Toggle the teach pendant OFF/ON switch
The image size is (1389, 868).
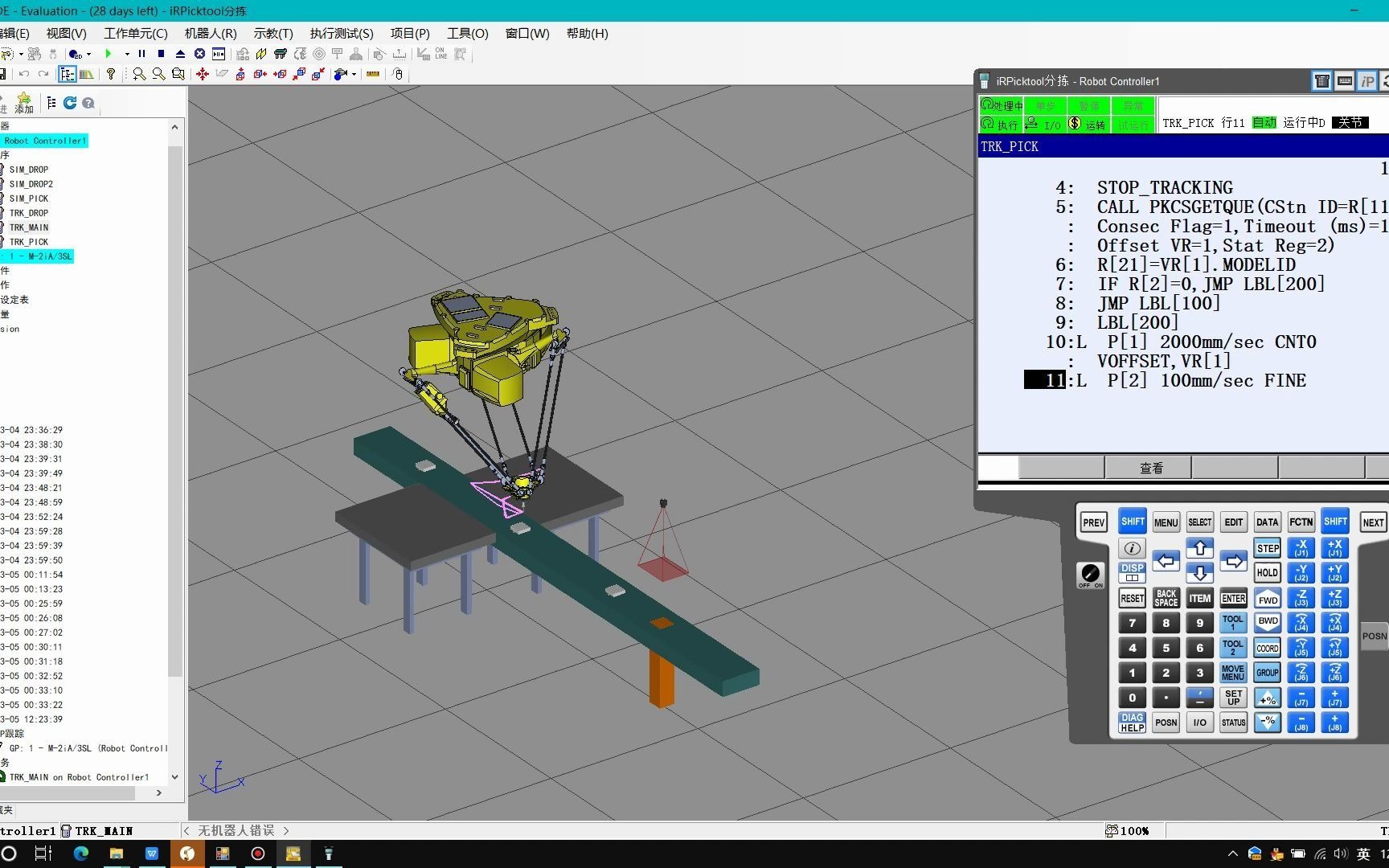(1091, 575)
